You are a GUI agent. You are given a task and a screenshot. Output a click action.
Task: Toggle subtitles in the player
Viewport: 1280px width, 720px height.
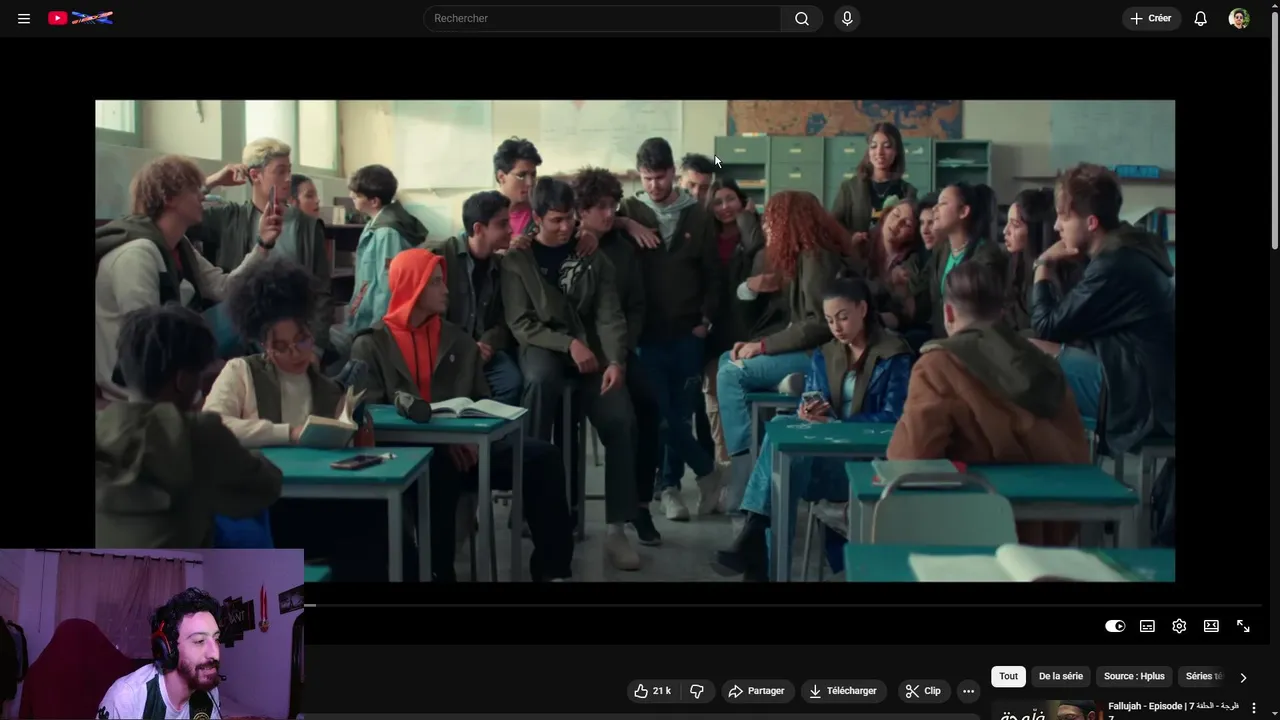(x=1147, y=626)
